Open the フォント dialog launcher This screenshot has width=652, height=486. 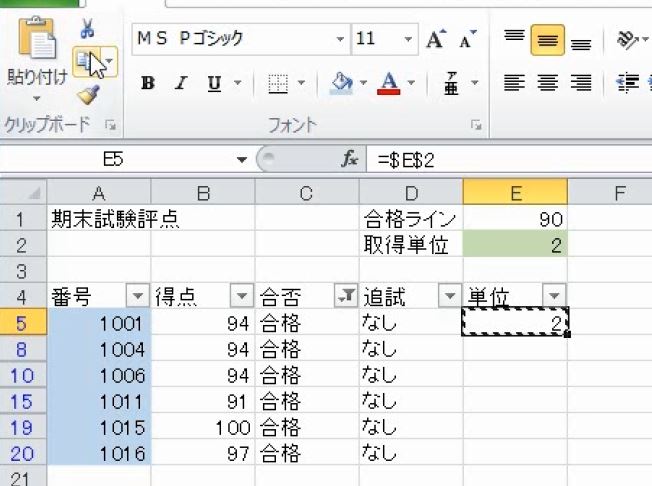coord(477,125)
